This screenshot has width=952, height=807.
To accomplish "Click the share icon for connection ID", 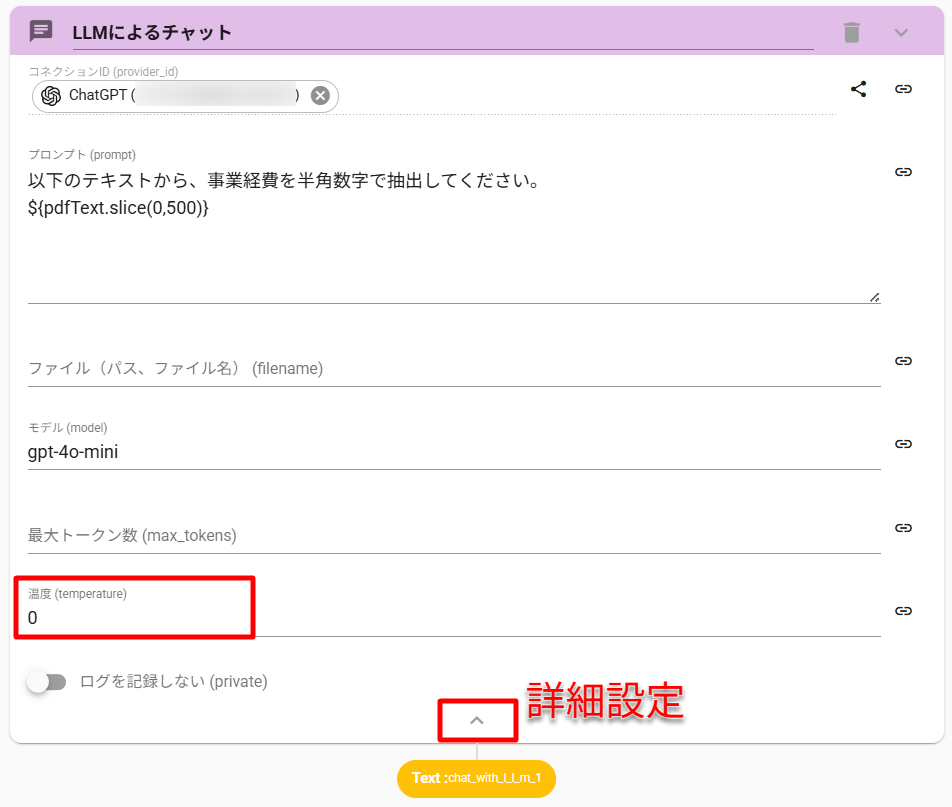I will pos(858,89).
